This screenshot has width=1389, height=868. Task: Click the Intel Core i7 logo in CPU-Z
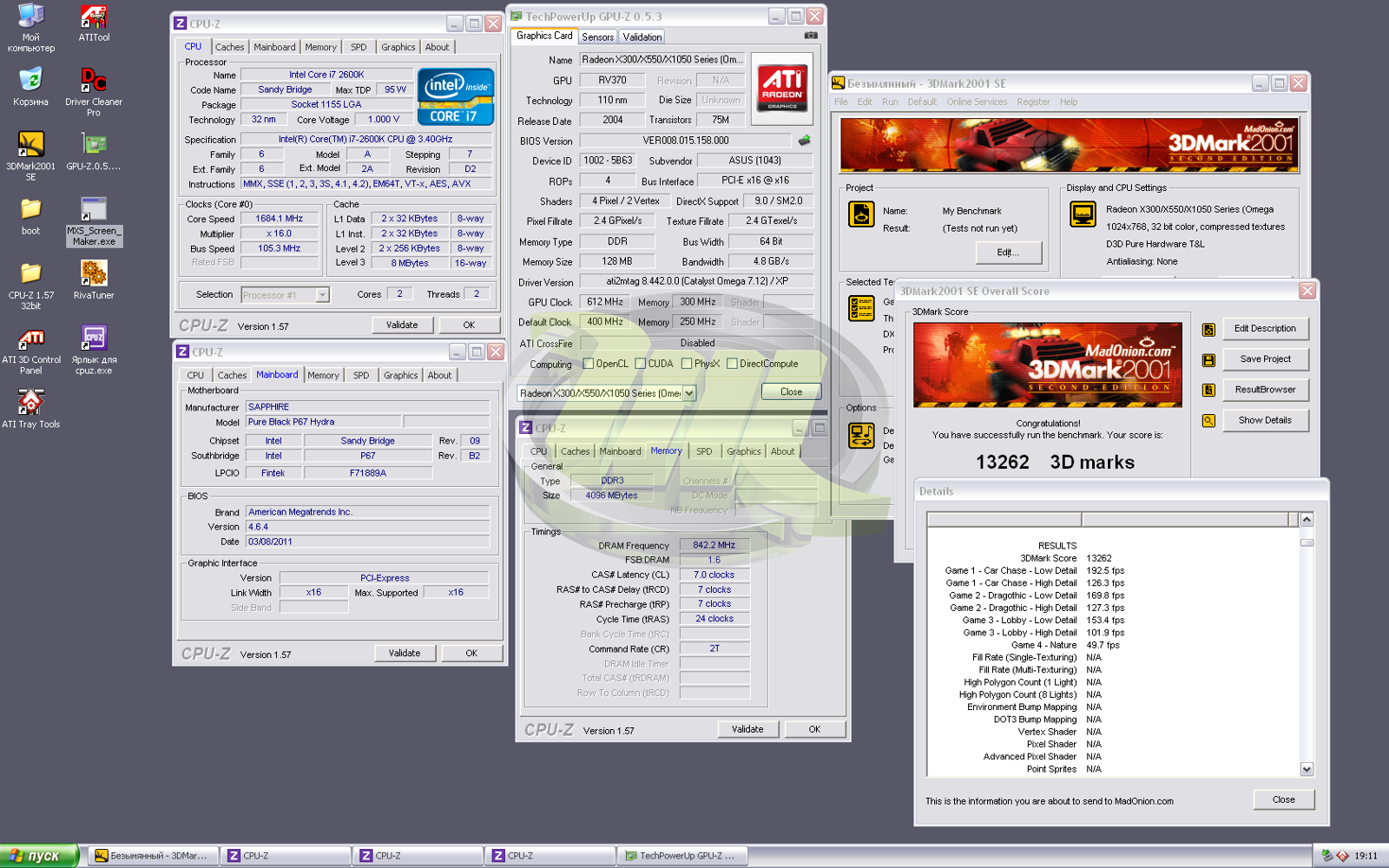tap(456, 96)
